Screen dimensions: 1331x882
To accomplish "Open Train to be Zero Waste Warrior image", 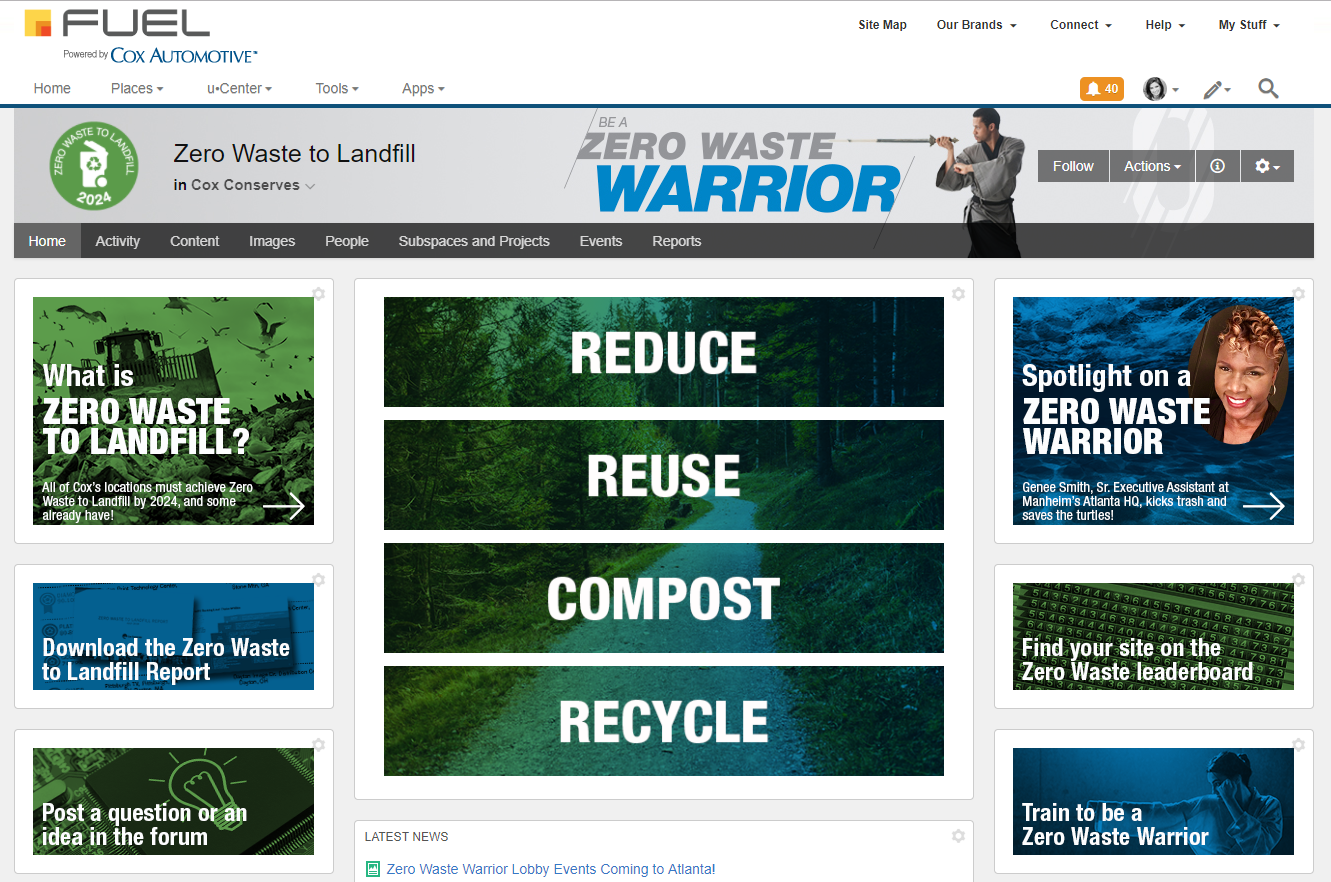I will coord(1153,801).
